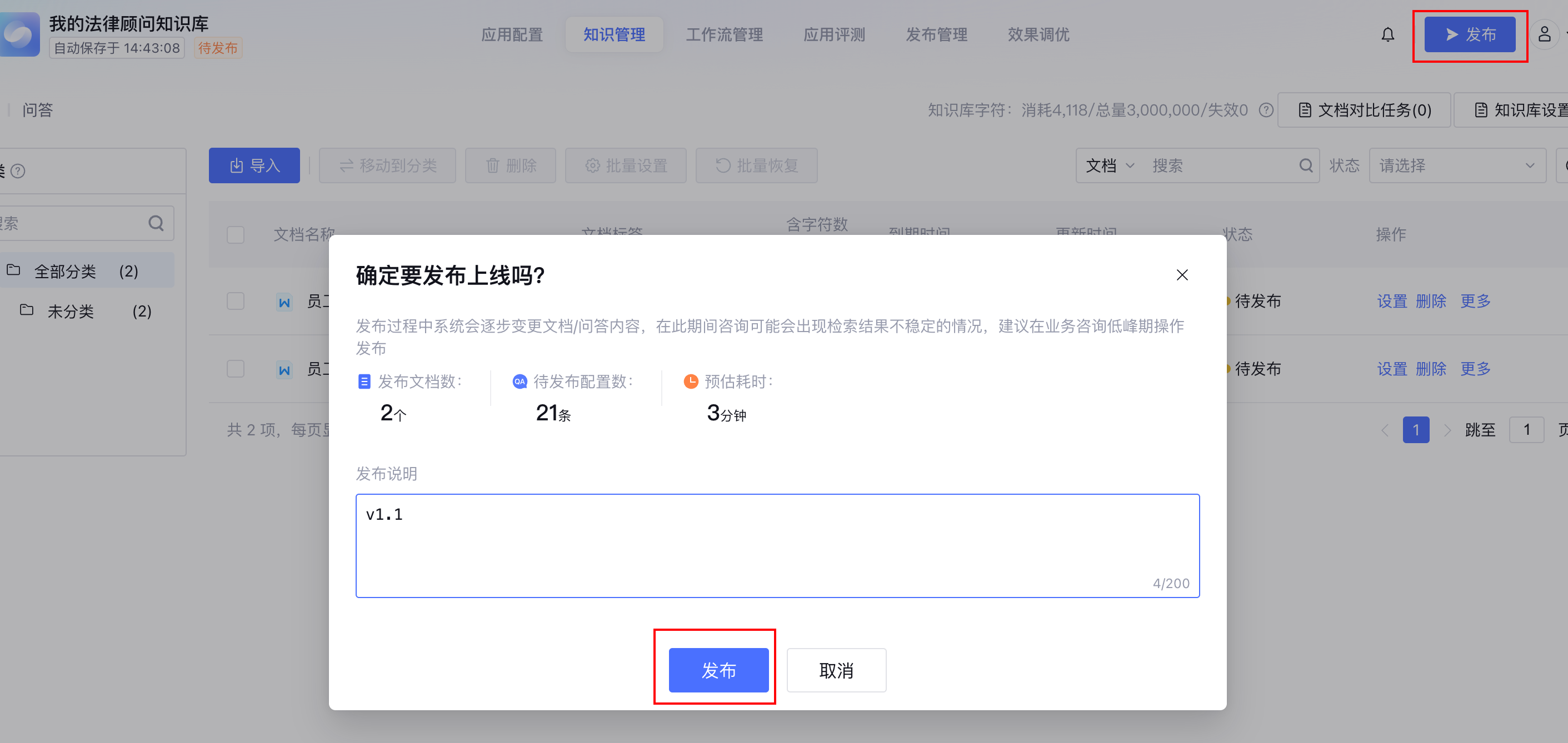The height and width of the screenshot is (743, 1568).
Task: Click the app logo icon
Action: pyautogui.click(x=19, y=34)
